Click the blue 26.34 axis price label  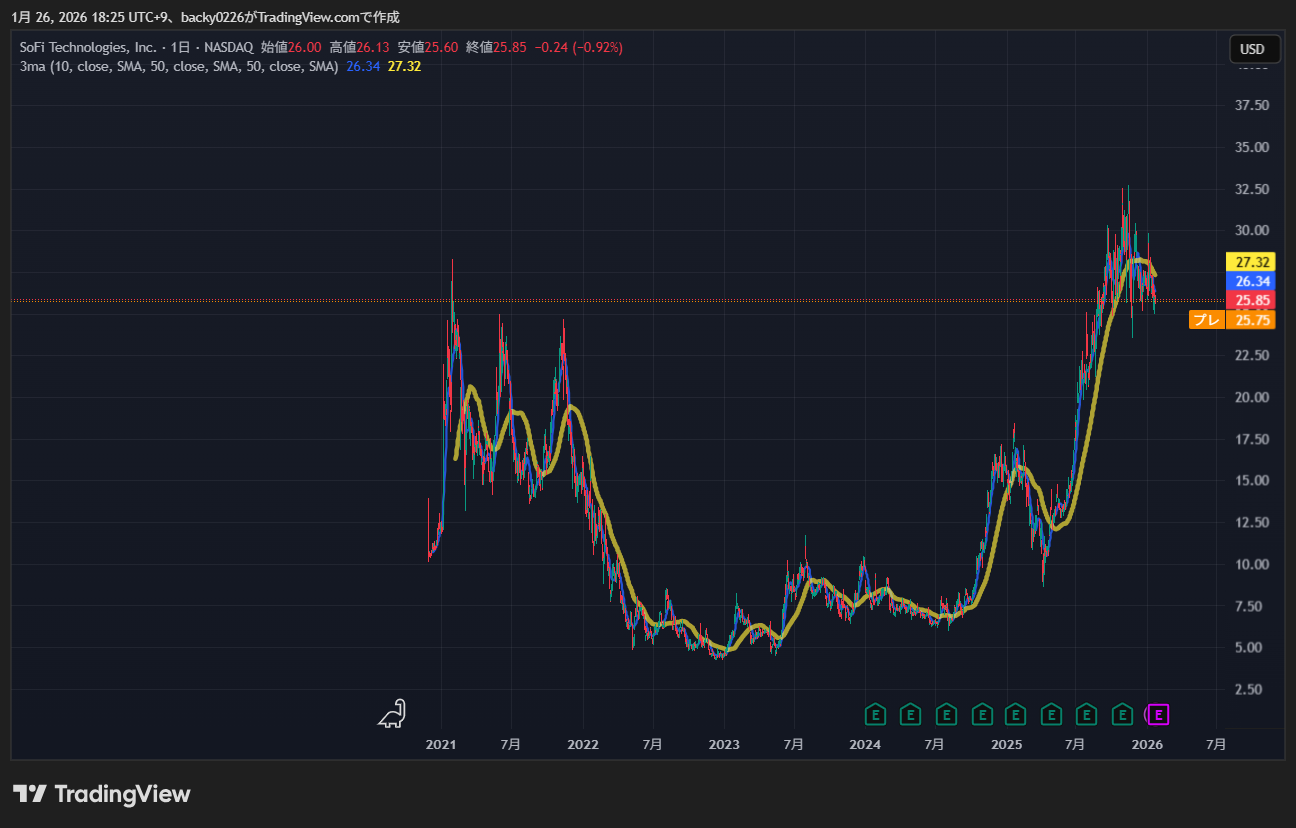click(1253, 281)
